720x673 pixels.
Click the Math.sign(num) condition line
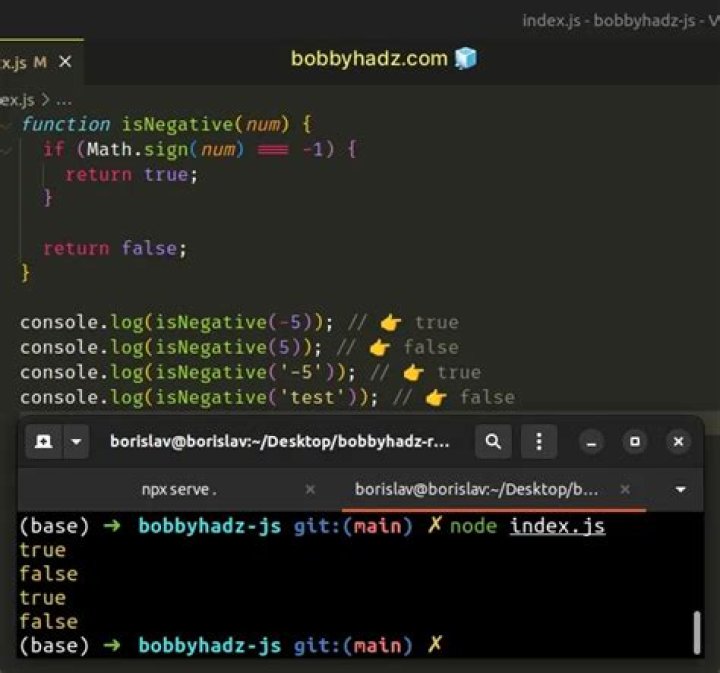click(200, 149)
